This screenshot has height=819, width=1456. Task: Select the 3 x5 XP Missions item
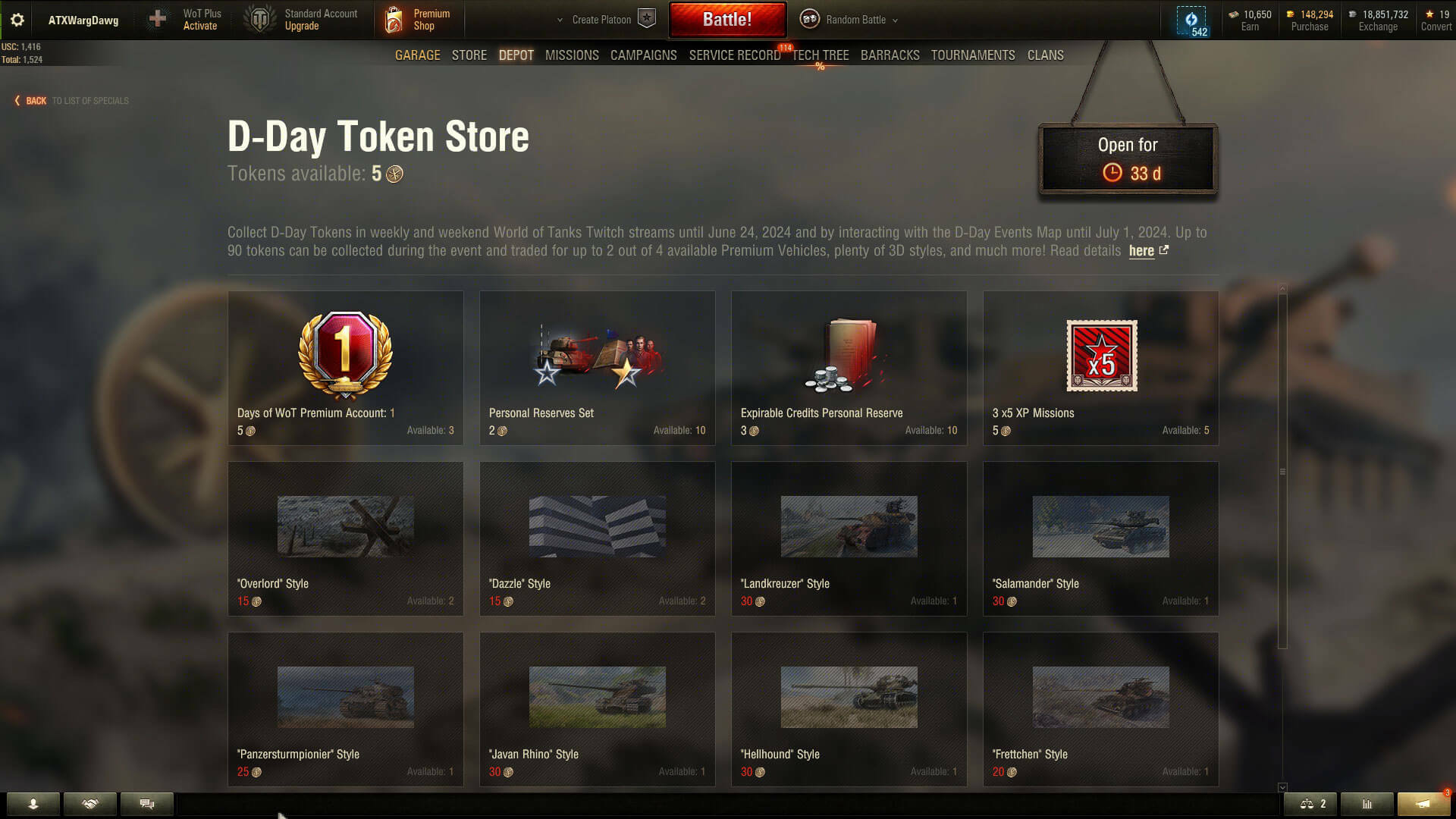1101,368
